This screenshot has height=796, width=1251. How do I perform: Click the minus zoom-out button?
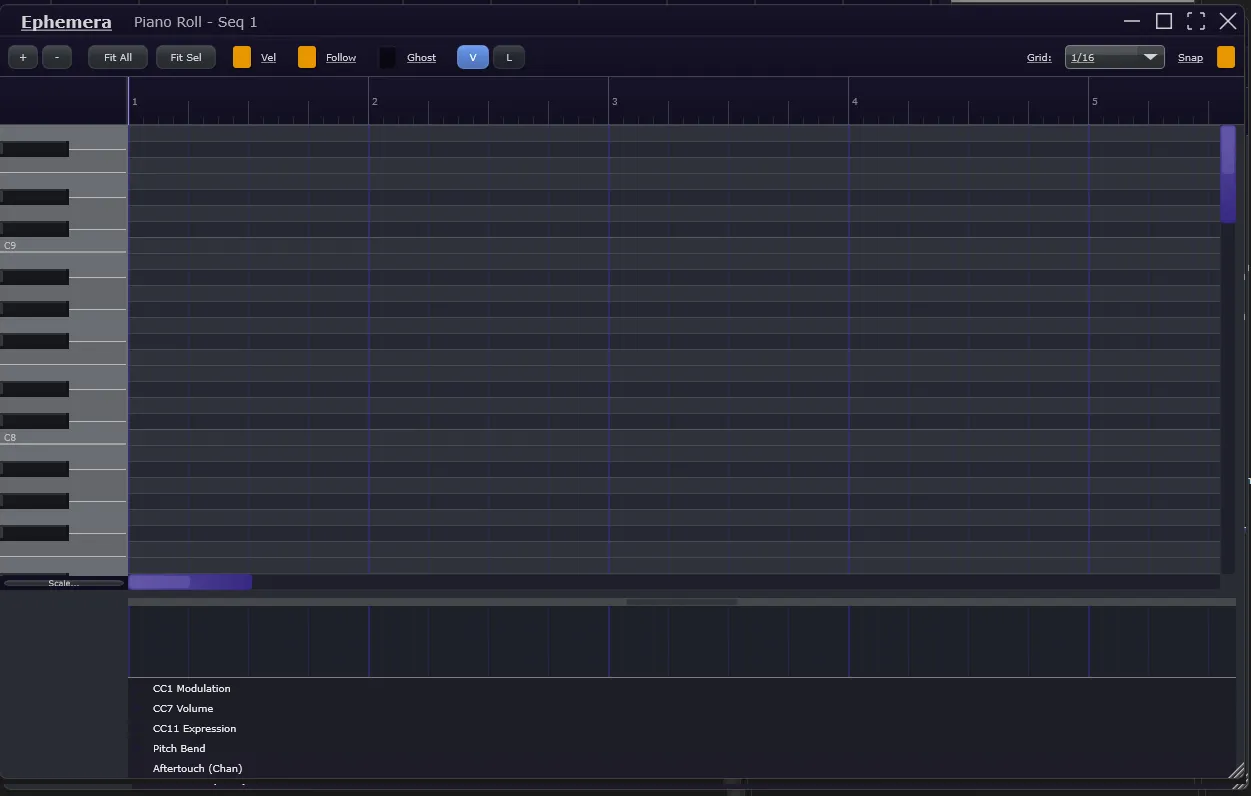[x=57, y=58]
